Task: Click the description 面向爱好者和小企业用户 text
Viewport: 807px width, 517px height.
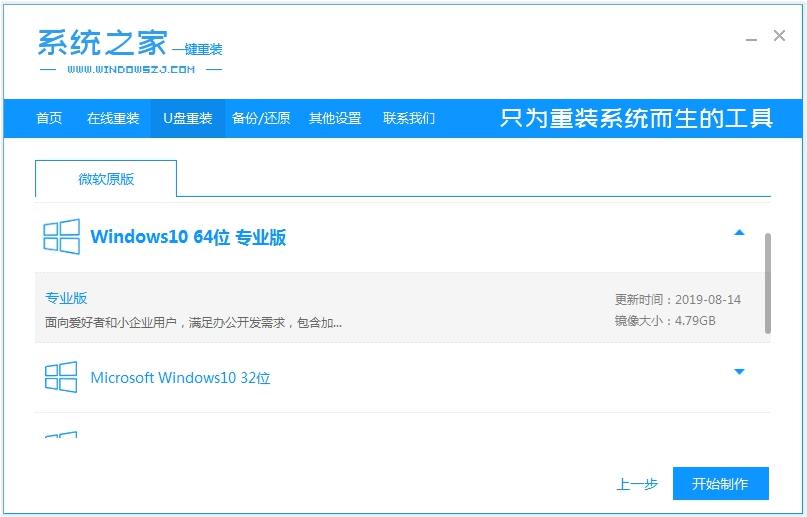Action: coord(194,323)
